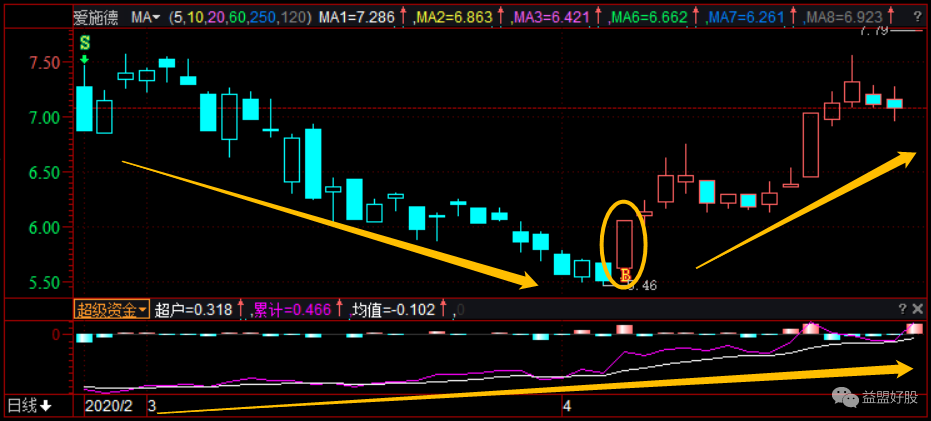The image size is (931, 421).
Task: Click the red B buy signal marker
Action: (625, 275)
